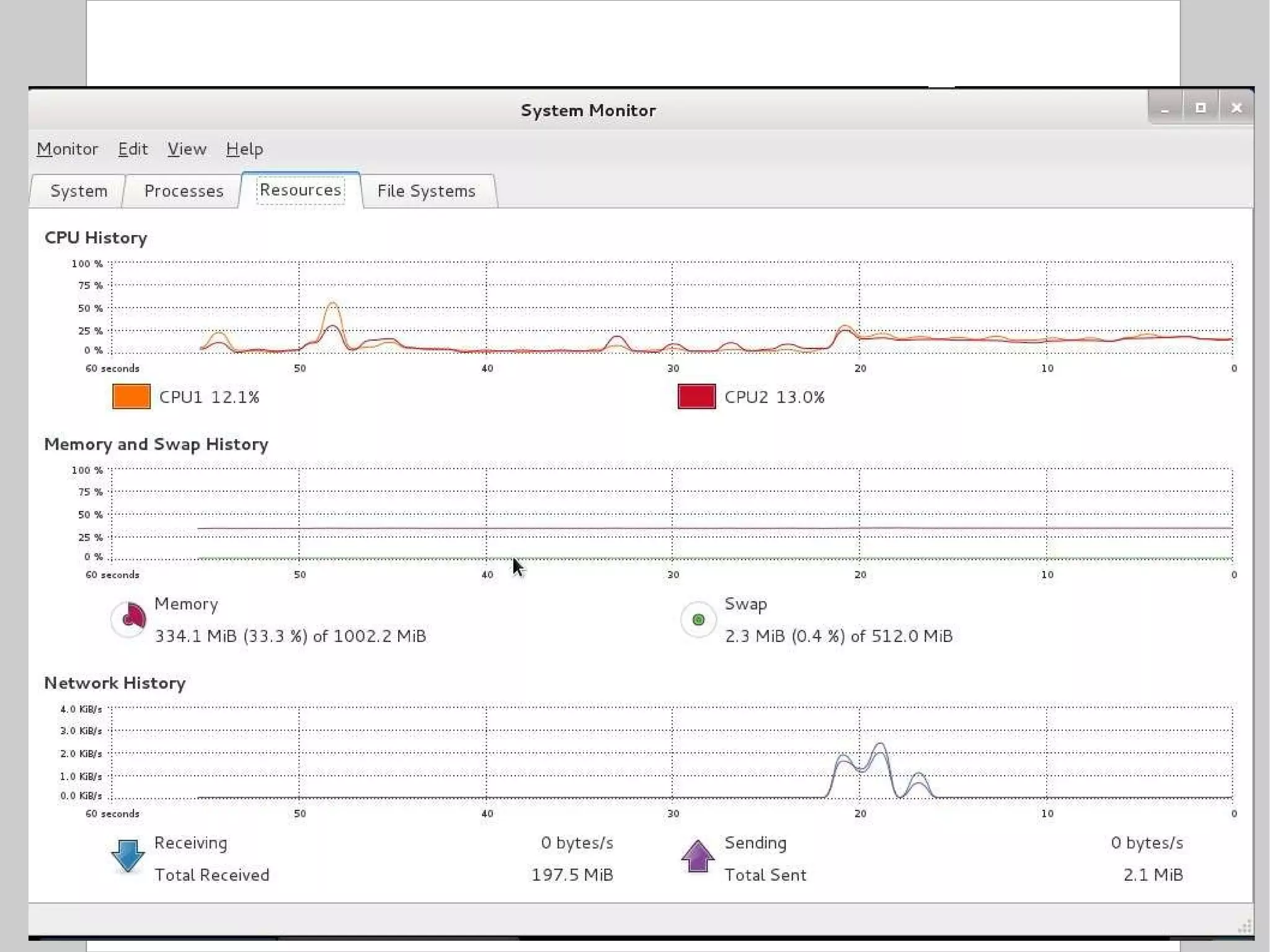
Task: Open the View menu
Action: tap(186, 149)
